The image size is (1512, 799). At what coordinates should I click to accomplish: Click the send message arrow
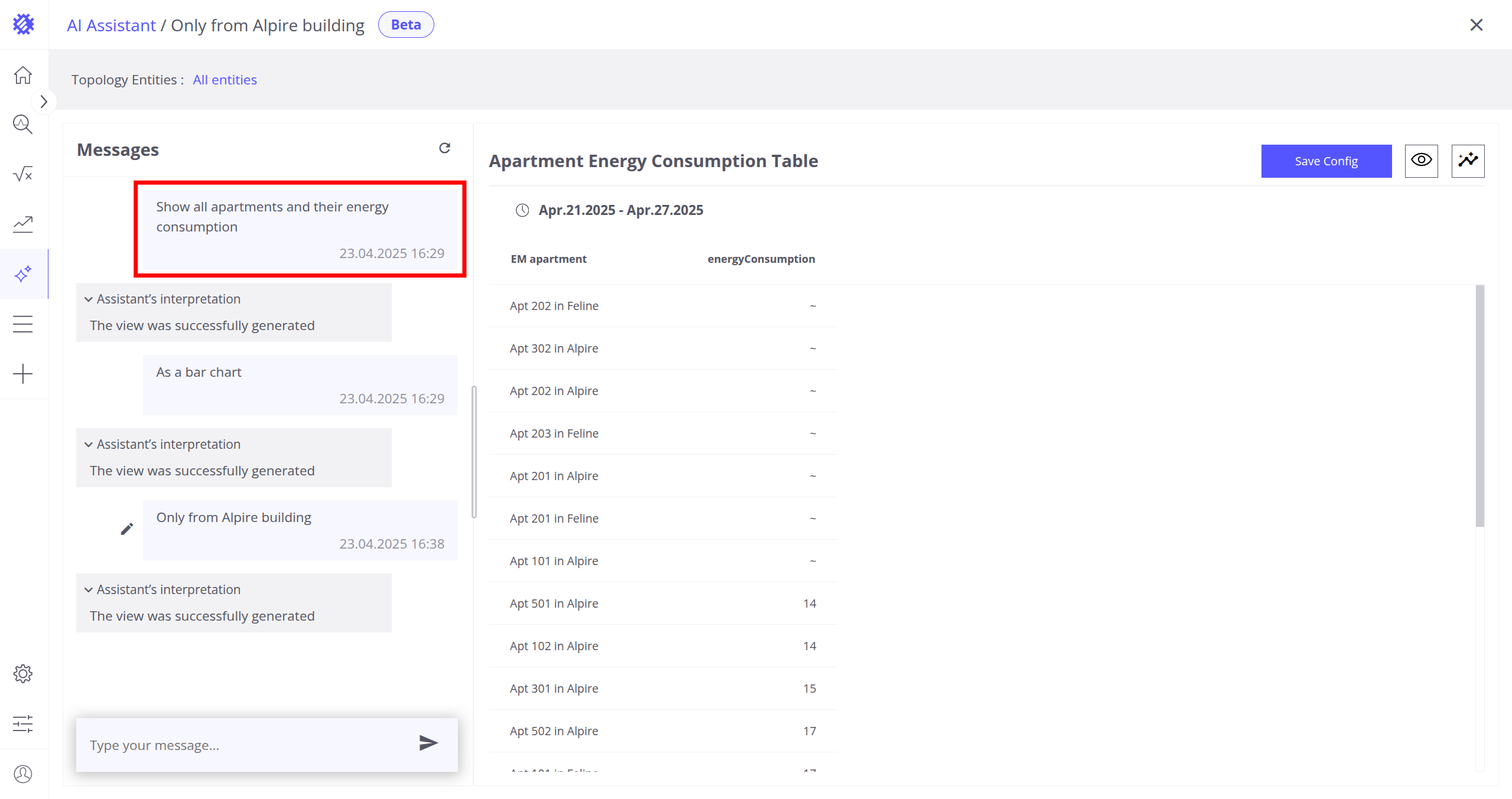pyautogui.click(x=428, y=743)
